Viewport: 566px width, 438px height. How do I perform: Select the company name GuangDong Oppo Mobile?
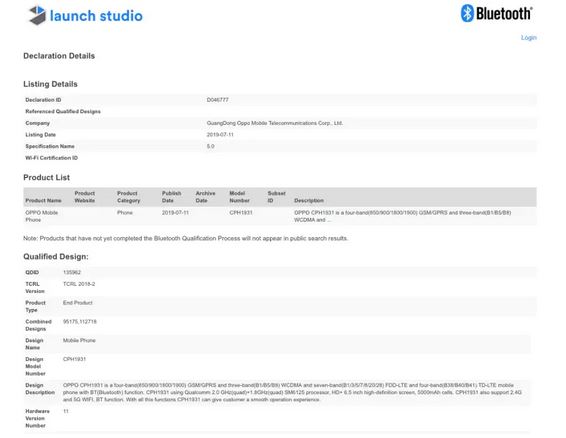(x=275, y=123)
